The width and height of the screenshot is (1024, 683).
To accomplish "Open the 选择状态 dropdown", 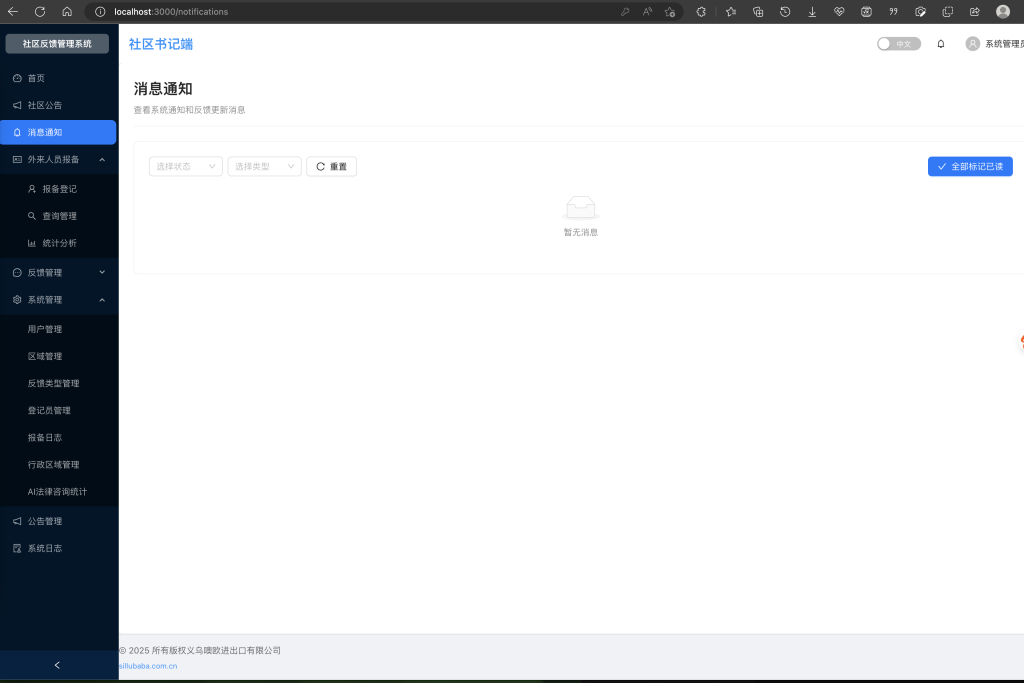I will (186, 167).
